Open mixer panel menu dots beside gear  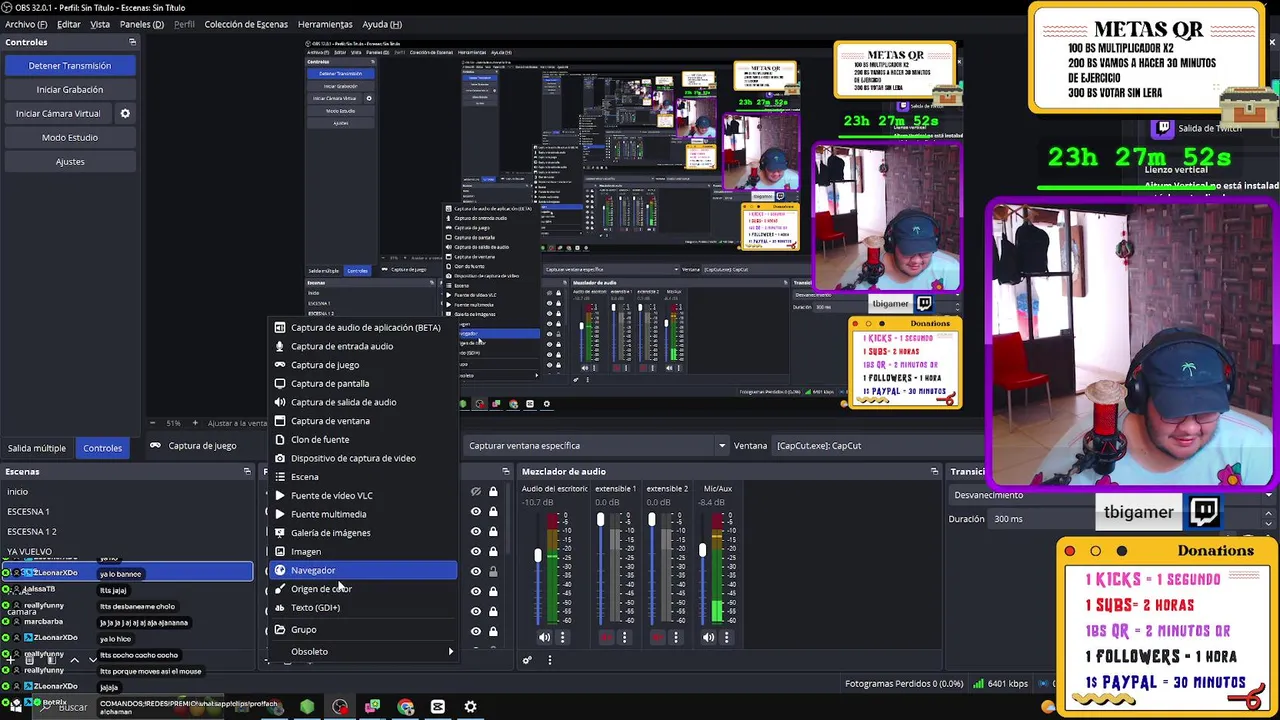coord(549,660)
